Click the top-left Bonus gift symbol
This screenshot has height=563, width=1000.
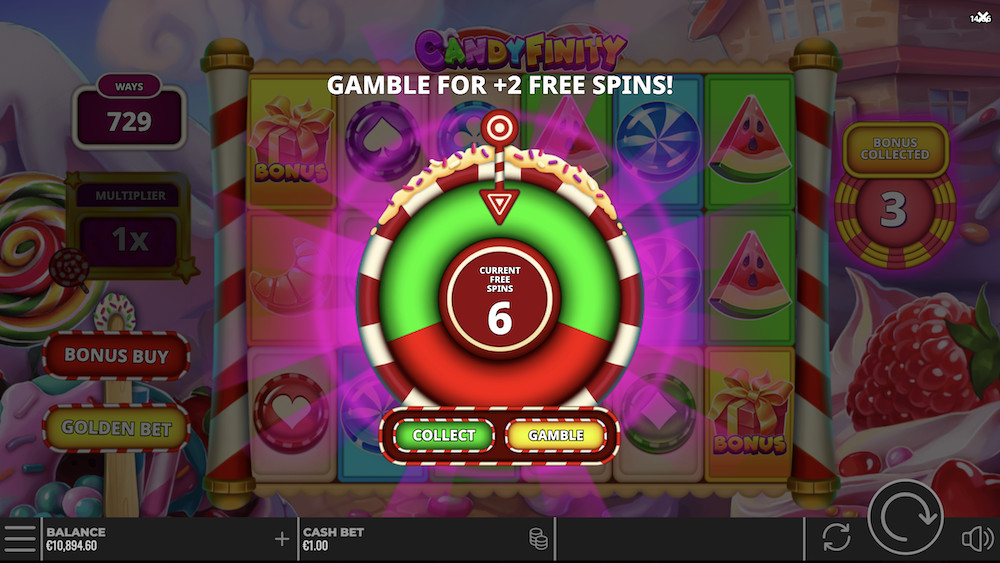click(x=291, y=140)
